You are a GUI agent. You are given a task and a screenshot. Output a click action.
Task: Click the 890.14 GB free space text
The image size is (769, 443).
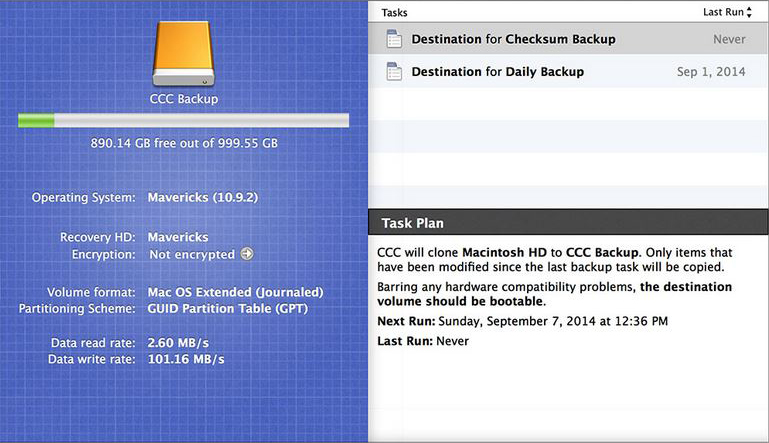point(184,143)
